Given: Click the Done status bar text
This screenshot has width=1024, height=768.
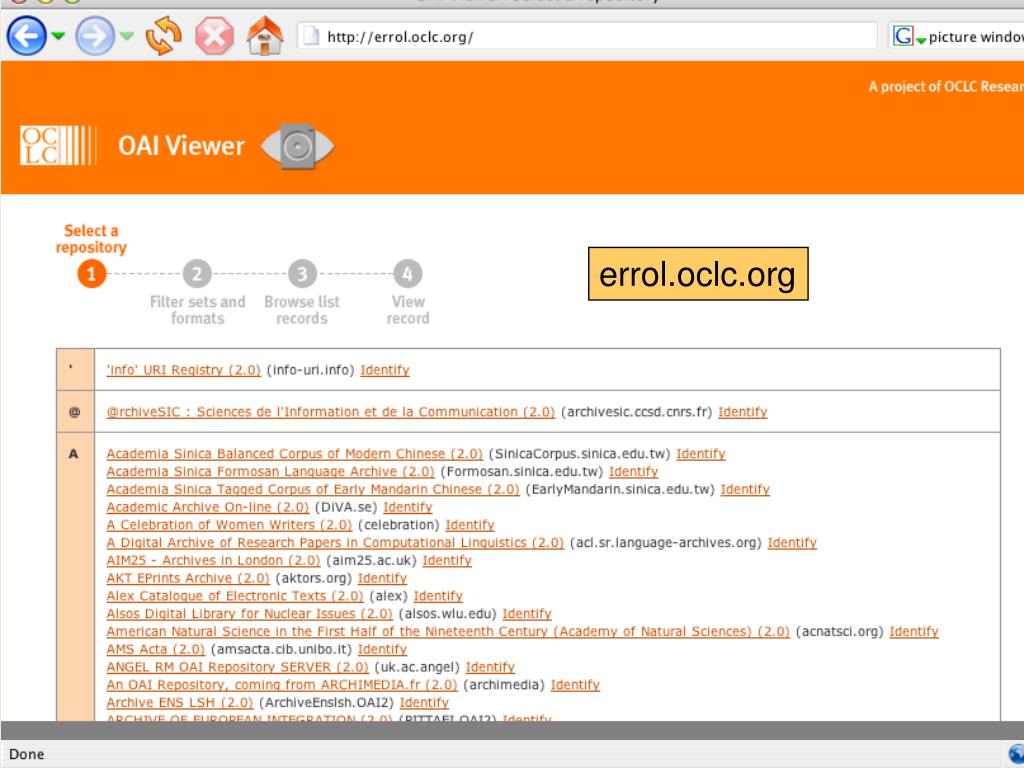Looking at the screenshot, I should click(x=27, y=754).
